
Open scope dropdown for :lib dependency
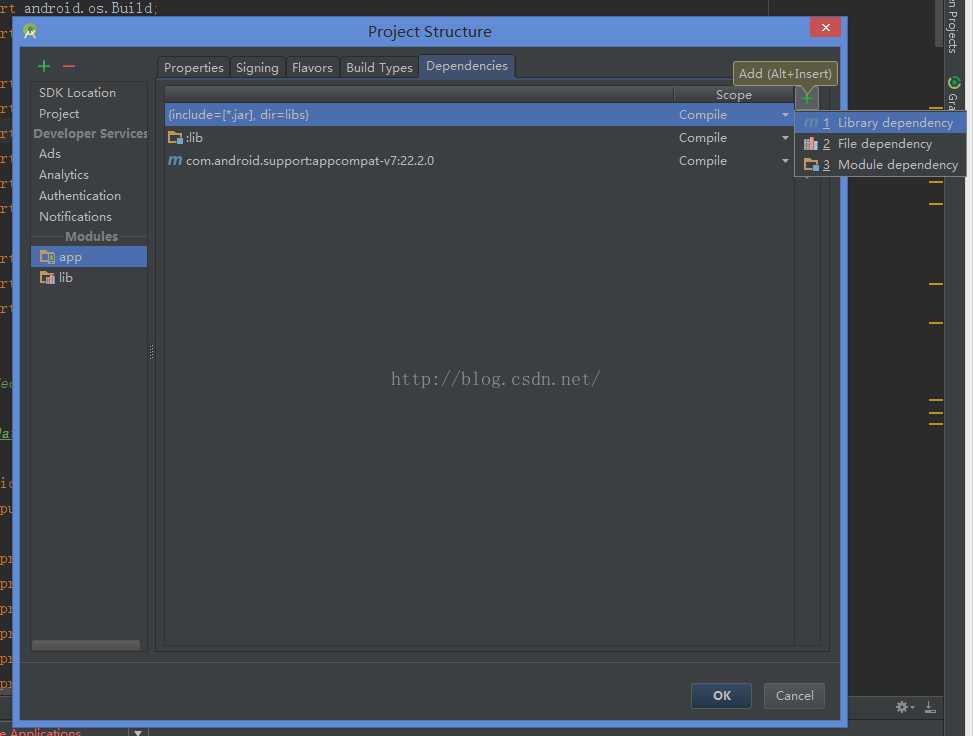point(785,138)
